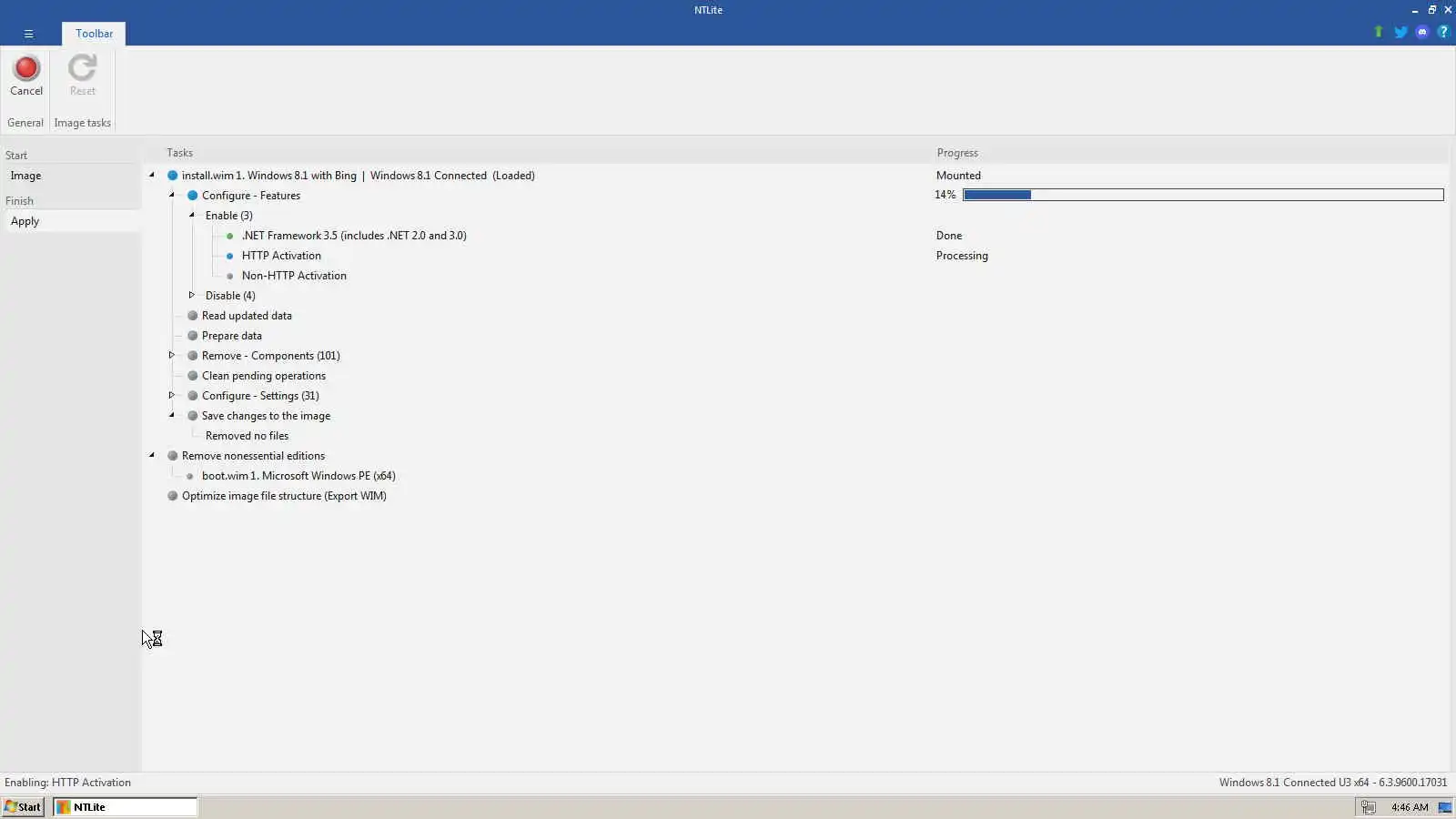
Task: Click the blue dot beside HTTP Activation
Action: tap(229, 256)
